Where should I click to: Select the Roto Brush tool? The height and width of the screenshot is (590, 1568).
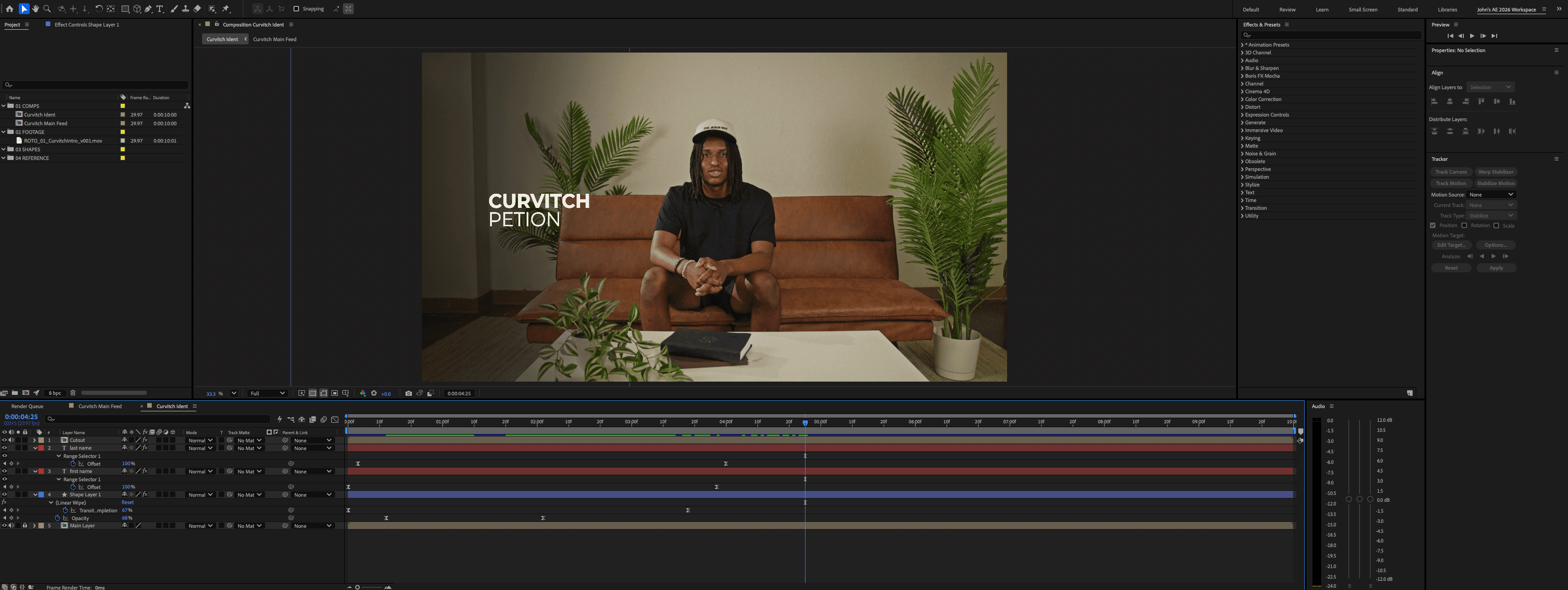click(212, 9)
